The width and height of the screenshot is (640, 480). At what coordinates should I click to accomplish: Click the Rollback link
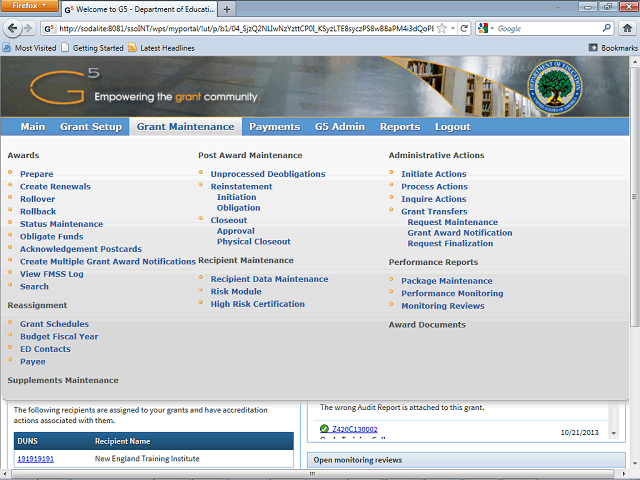tap(38, 211)
